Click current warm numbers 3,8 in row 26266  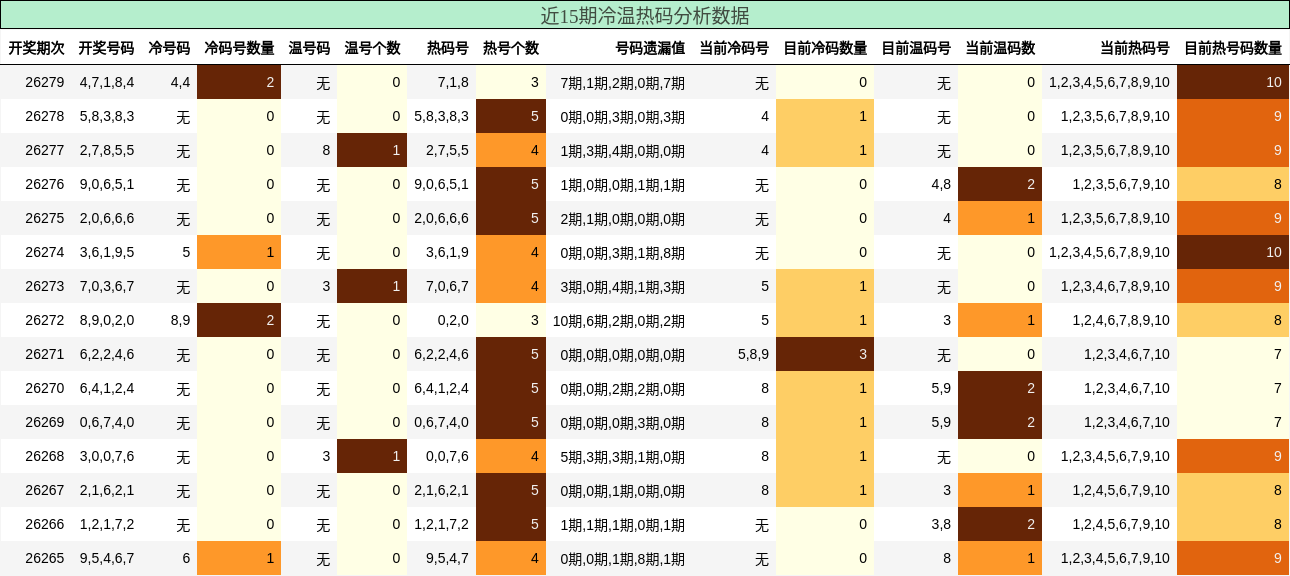(x=941, y=524)
